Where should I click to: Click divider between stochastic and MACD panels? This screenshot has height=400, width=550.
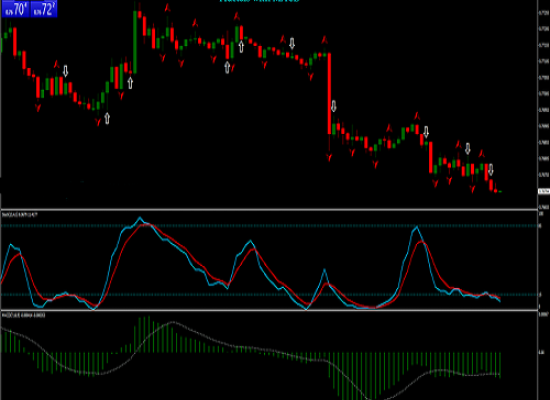269,310
